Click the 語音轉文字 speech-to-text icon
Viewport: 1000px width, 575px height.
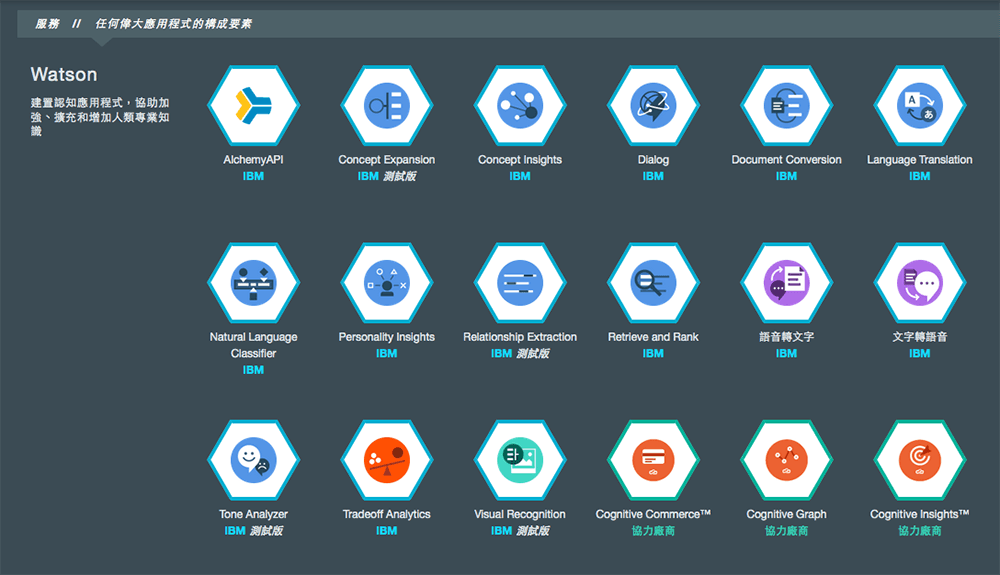coord(786,282)
